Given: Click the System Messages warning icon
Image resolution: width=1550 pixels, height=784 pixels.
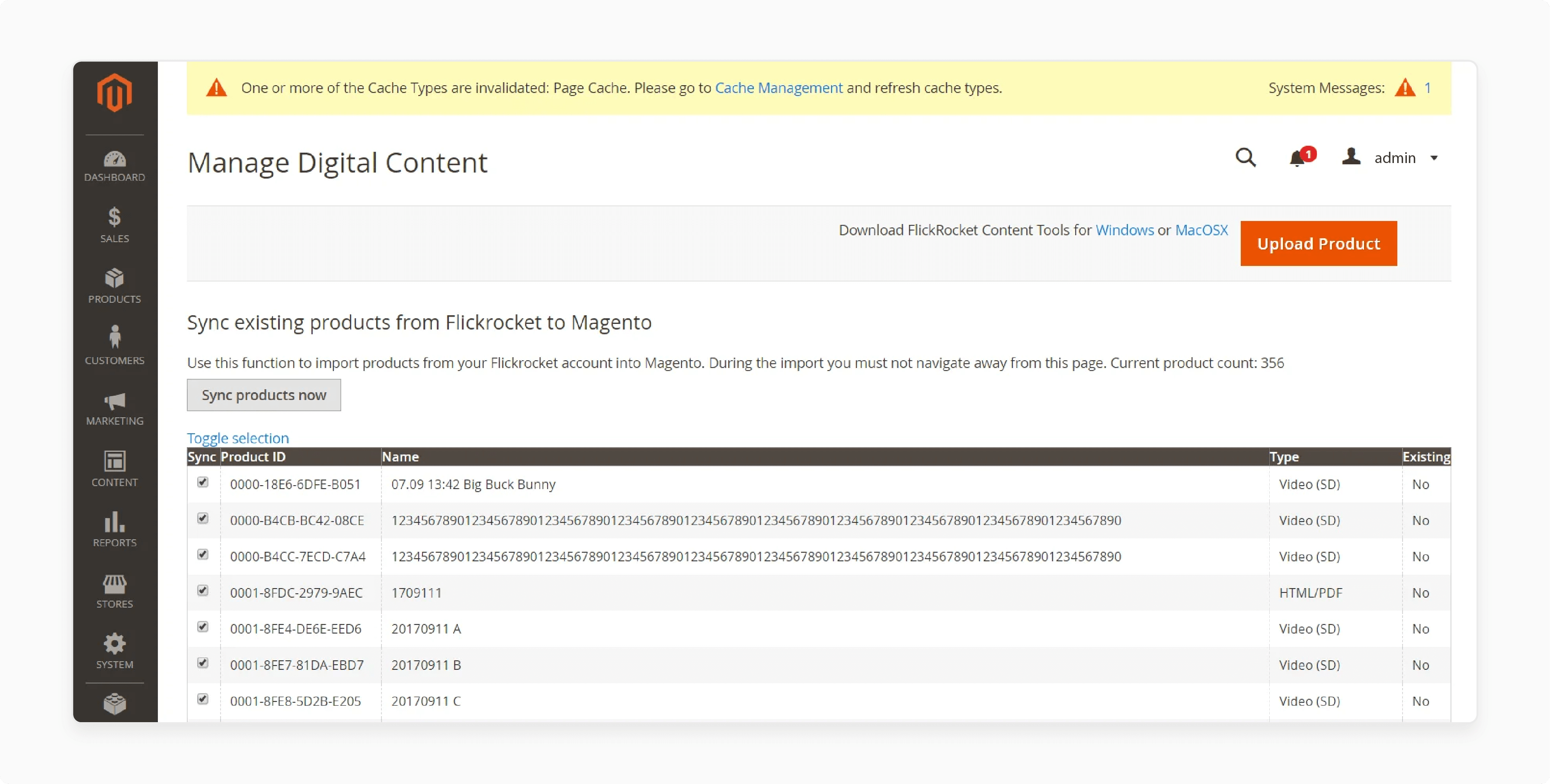Looking at the screenshot, I should (1405, 88).
